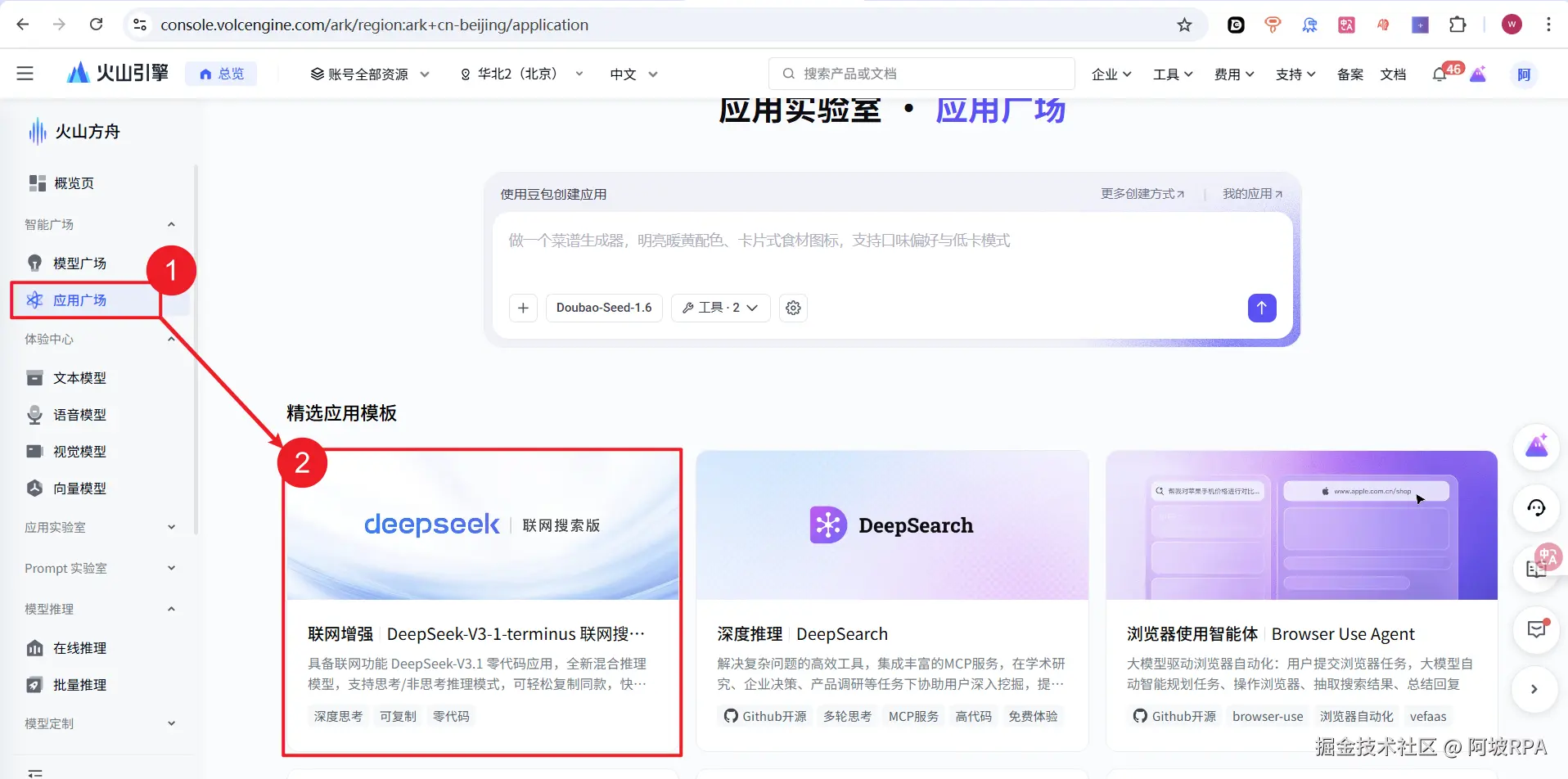1568x779 pixels.
Task: Open the Browser Use Agent template card
Action: coord(1301,601)
